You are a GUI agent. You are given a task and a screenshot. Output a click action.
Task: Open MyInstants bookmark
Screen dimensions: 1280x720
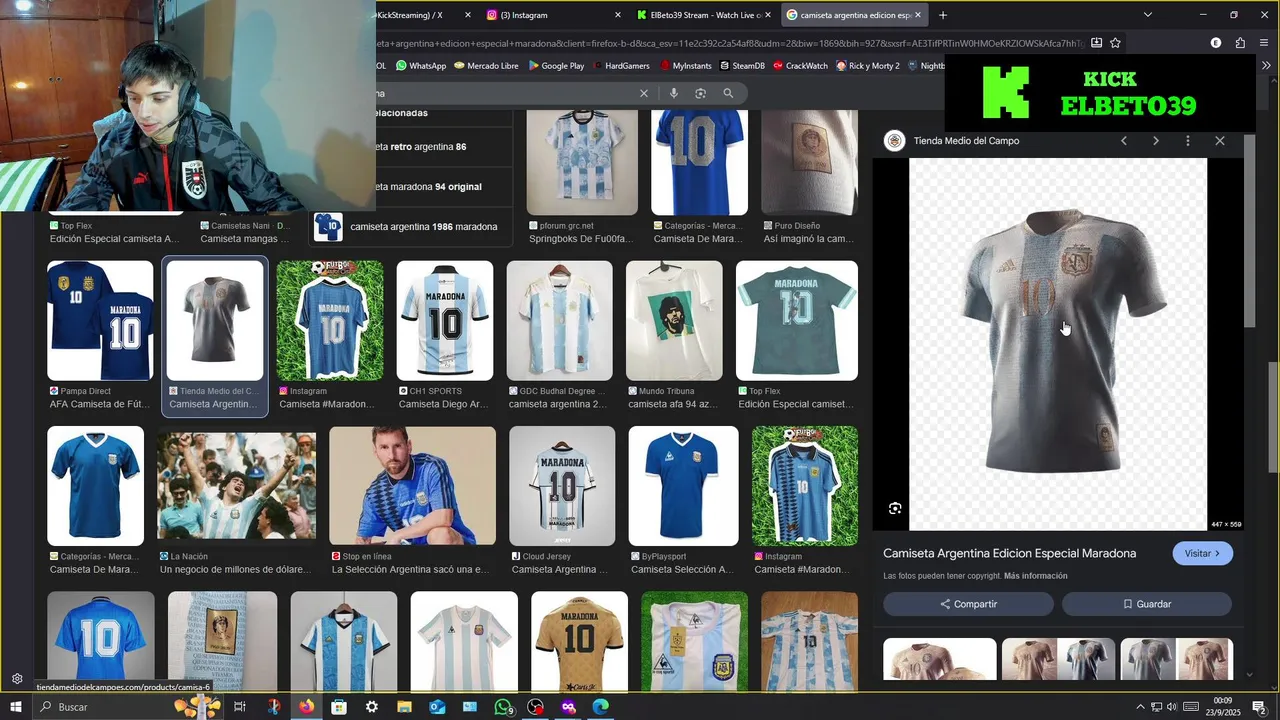tap(685, 66)
